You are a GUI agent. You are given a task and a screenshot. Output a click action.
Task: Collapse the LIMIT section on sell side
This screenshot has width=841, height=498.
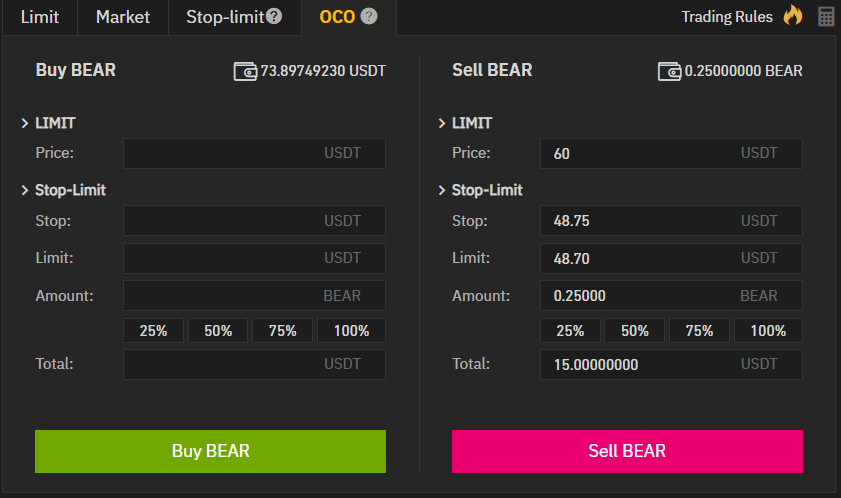tap(442, 123)
